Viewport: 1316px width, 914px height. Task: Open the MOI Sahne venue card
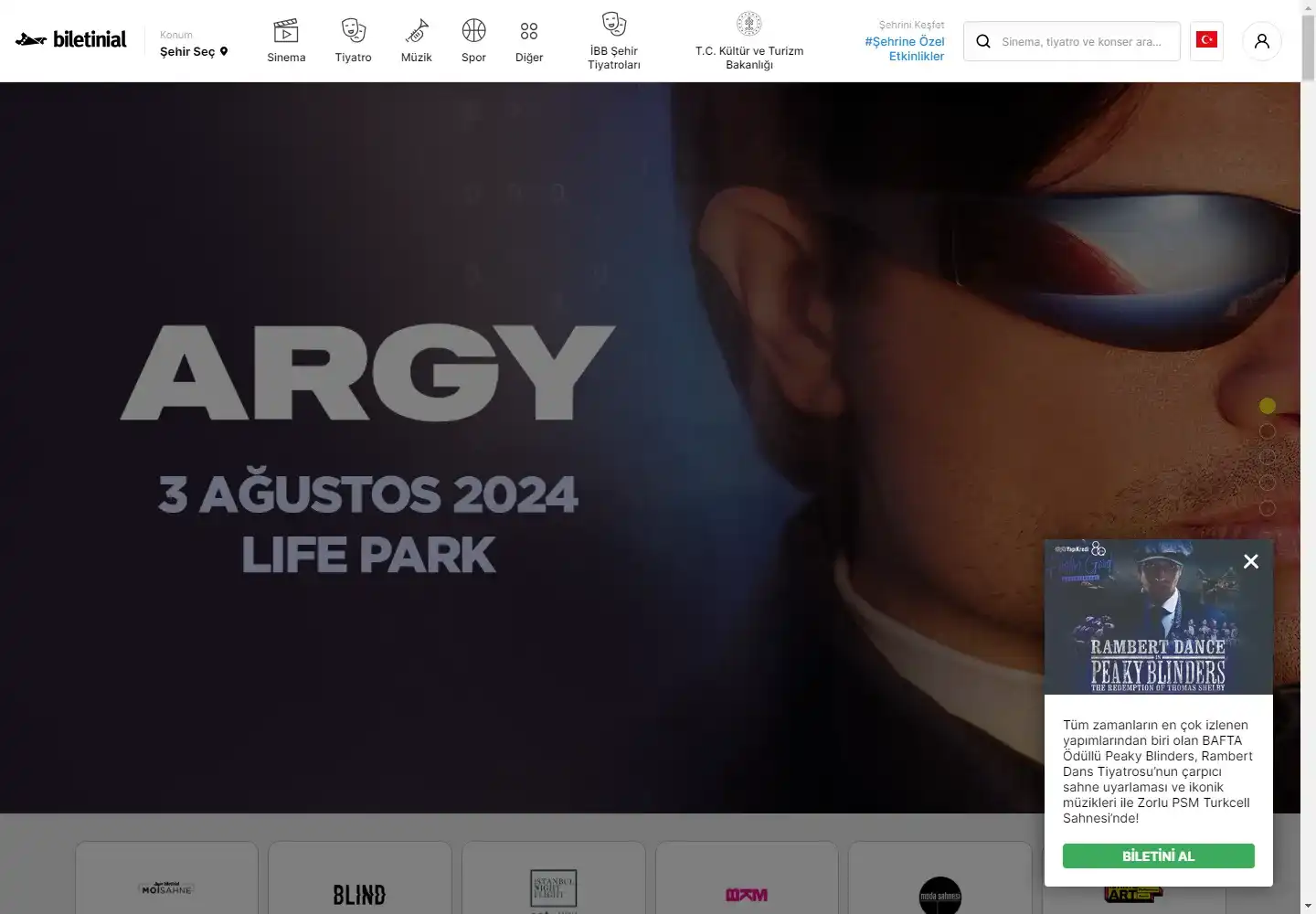(x=166, y=878)
